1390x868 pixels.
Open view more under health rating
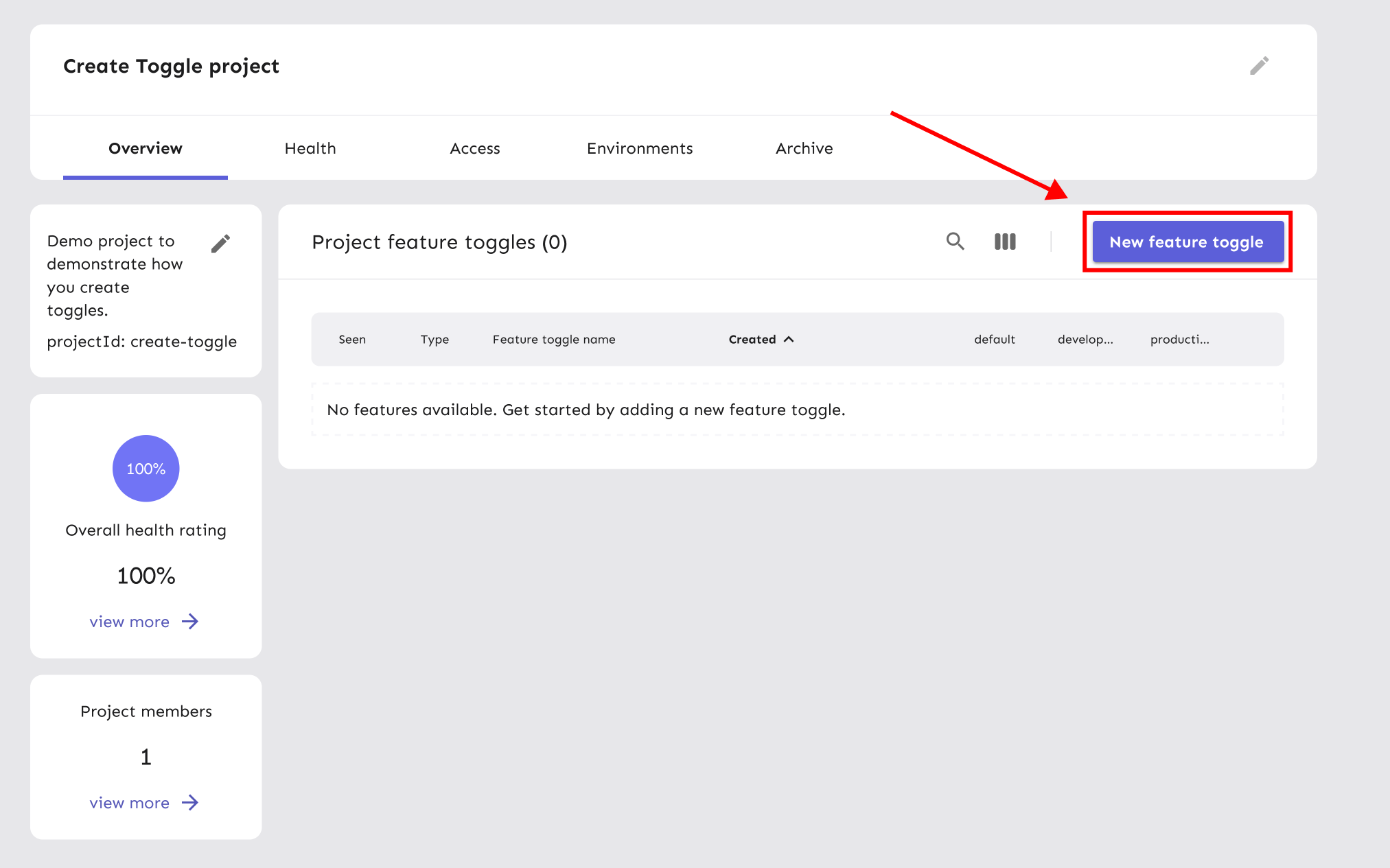pos(130,622)
